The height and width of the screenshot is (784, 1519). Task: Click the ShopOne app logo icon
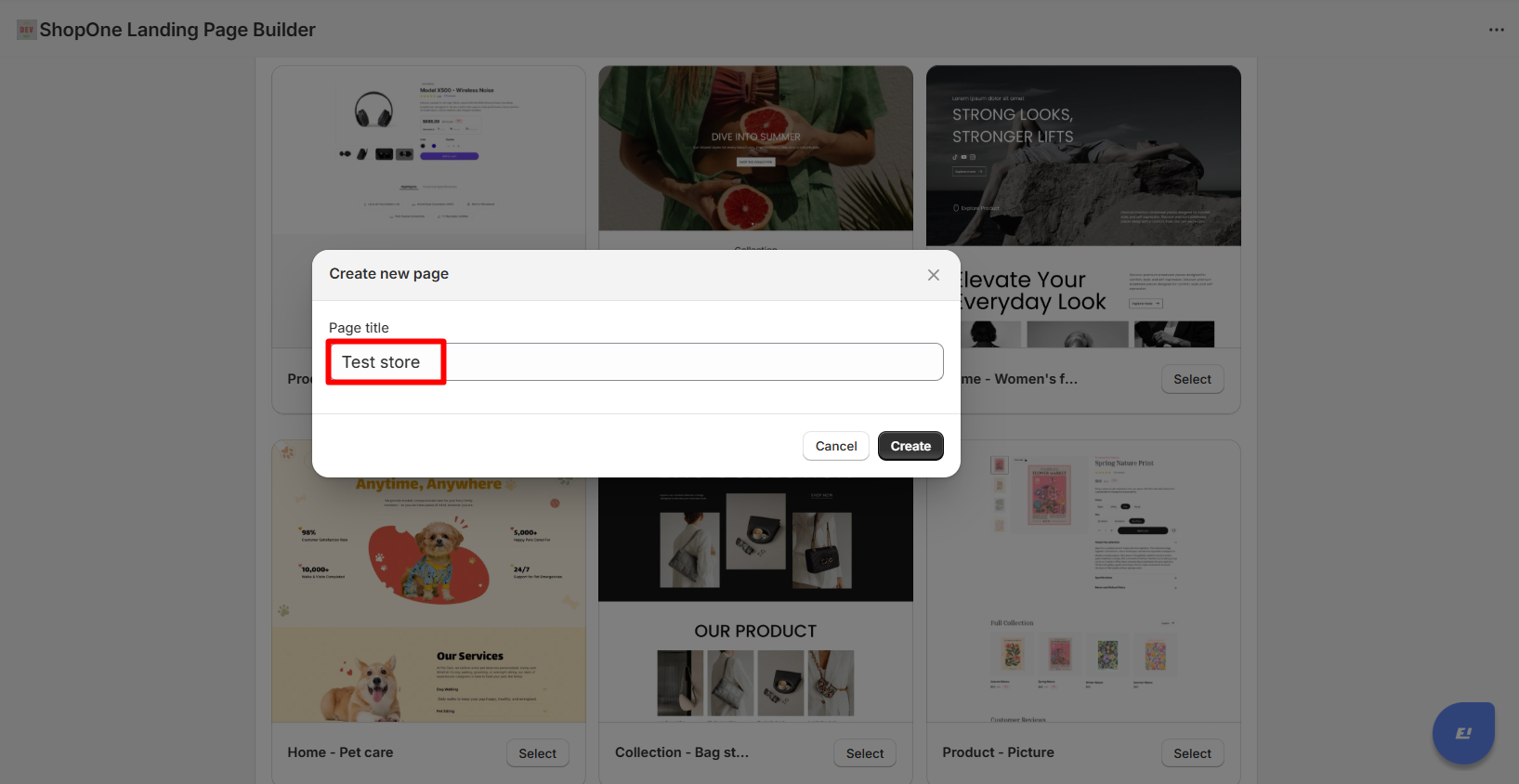pos(27,30)
